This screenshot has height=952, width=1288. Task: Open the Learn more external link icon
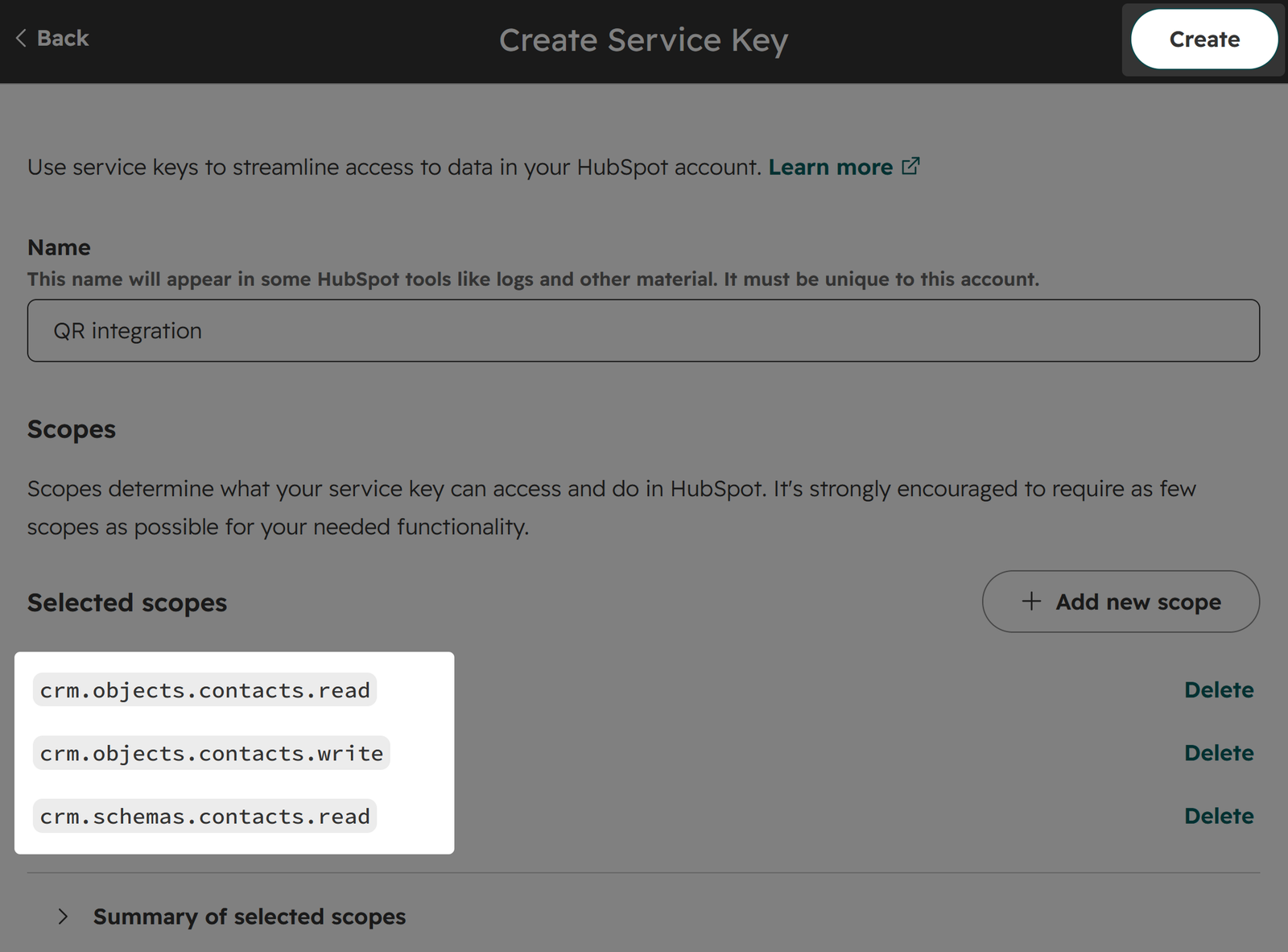910,166
